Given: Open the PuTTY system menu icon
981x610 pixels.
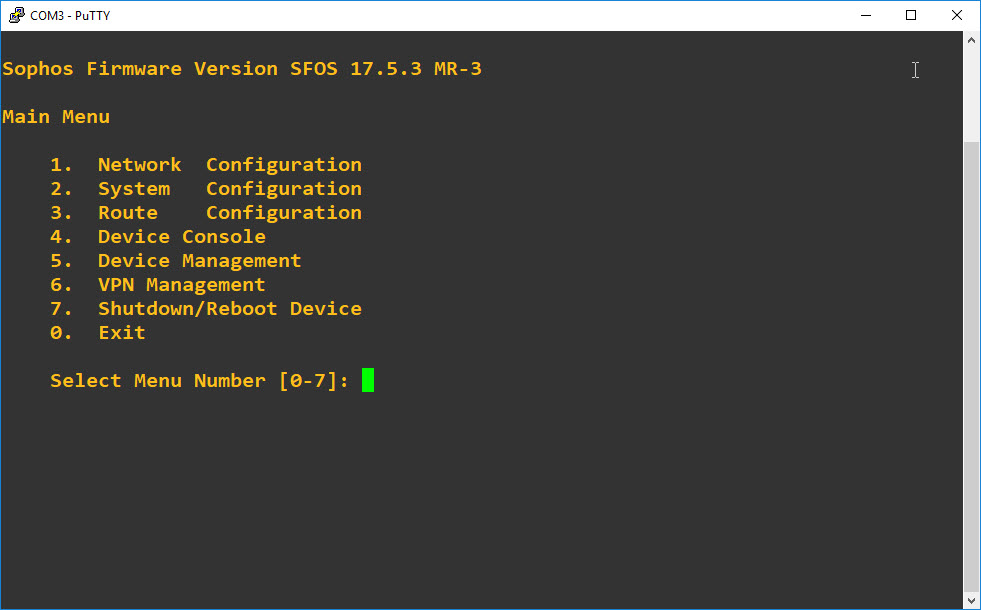Looking at the screenshot, I should pyautogui.click(x=16, y=15).
